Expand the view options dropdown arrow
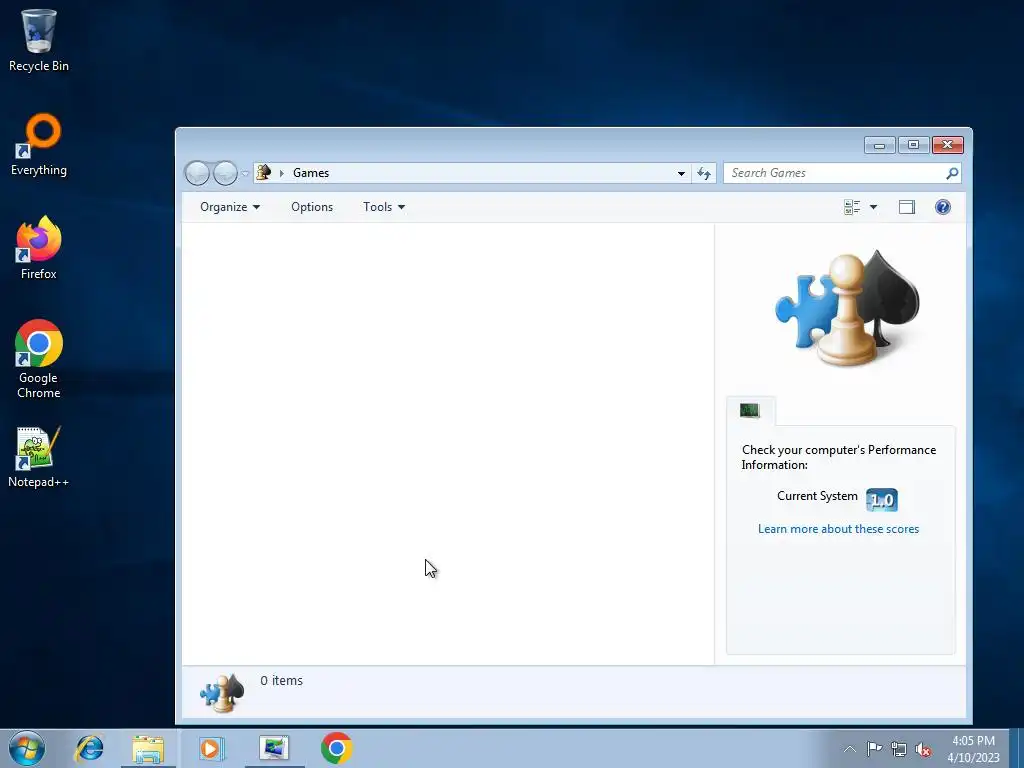 click(x=873, y=207)
